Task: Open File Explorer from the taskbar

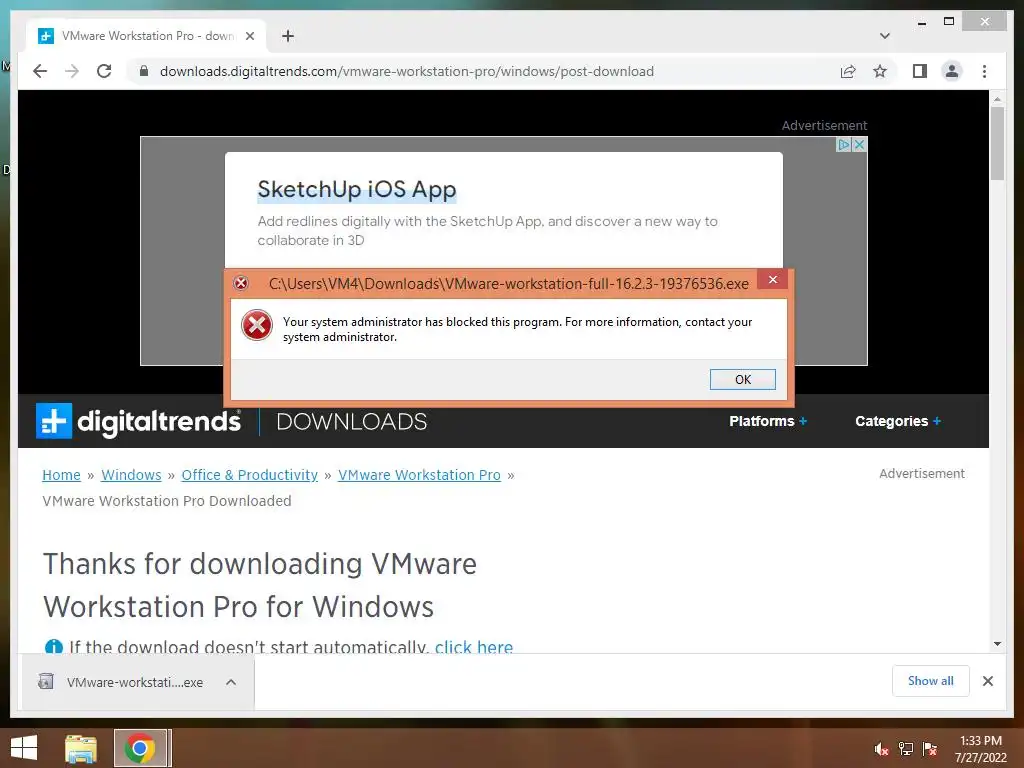Action: [81, 748]
